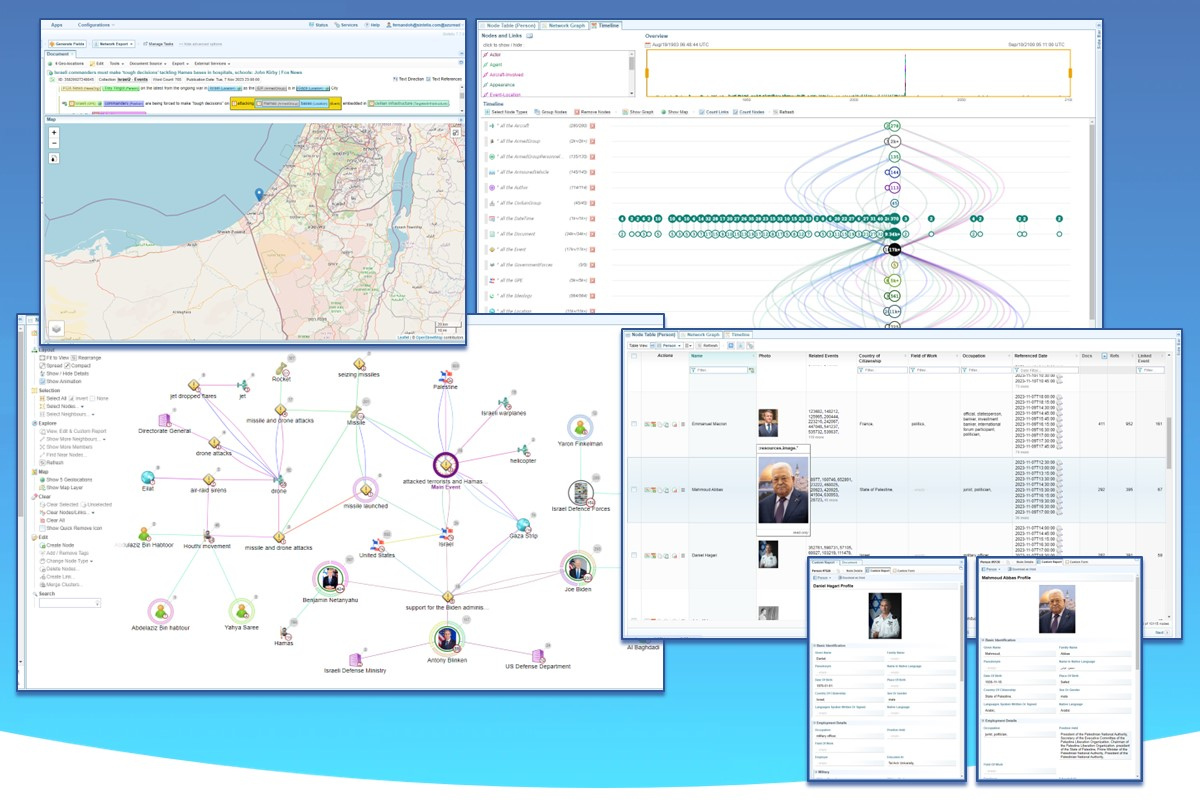
Task: Click Remove Nodes in the timeline toolbar
Action: 591,112
